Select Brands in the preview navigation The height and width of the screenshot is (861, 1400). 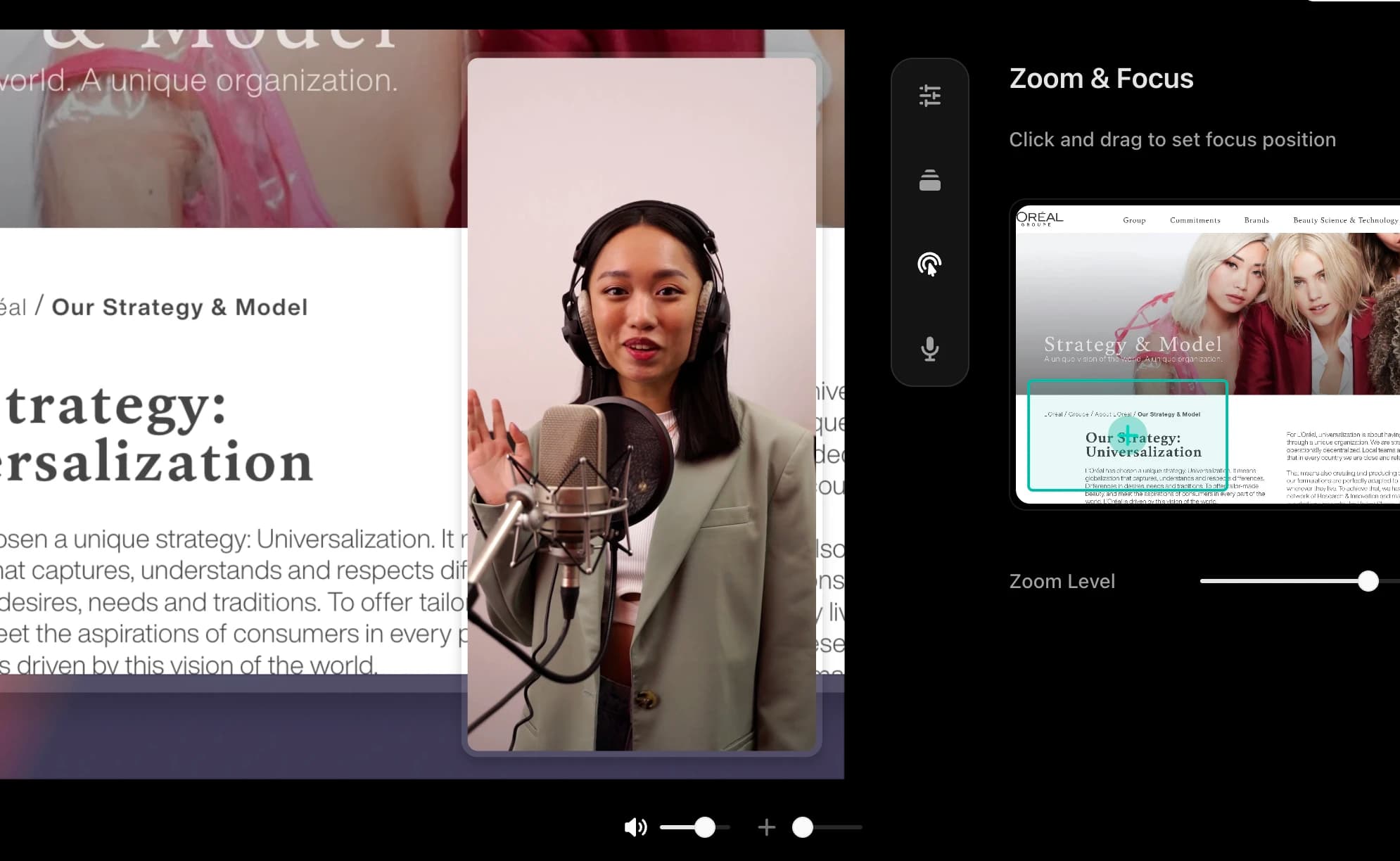[x=1256, y=219]
